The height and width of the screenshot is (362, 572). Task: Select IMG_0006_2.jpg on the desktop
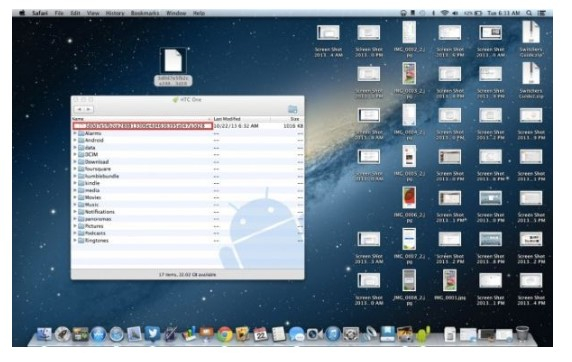[x=409, y=205]
